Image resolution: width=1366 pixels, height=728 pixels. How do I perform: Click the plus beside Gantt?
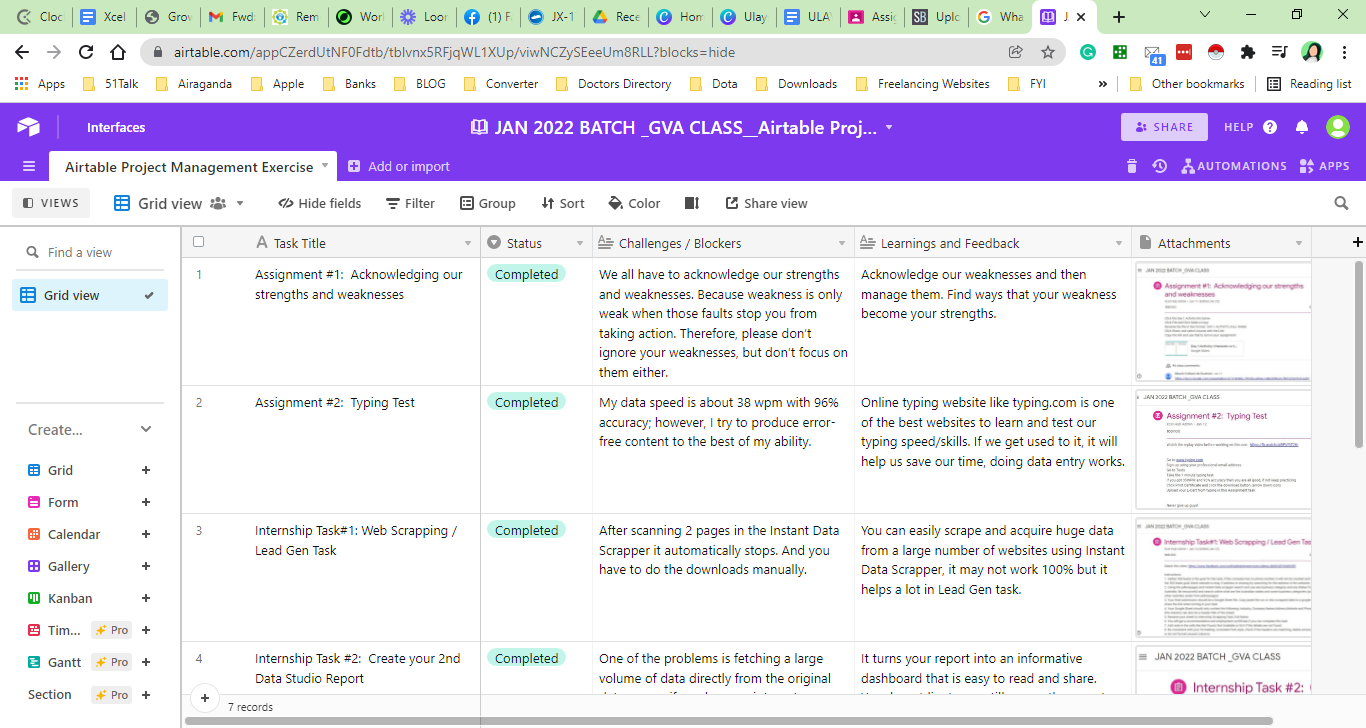point(146,662)
